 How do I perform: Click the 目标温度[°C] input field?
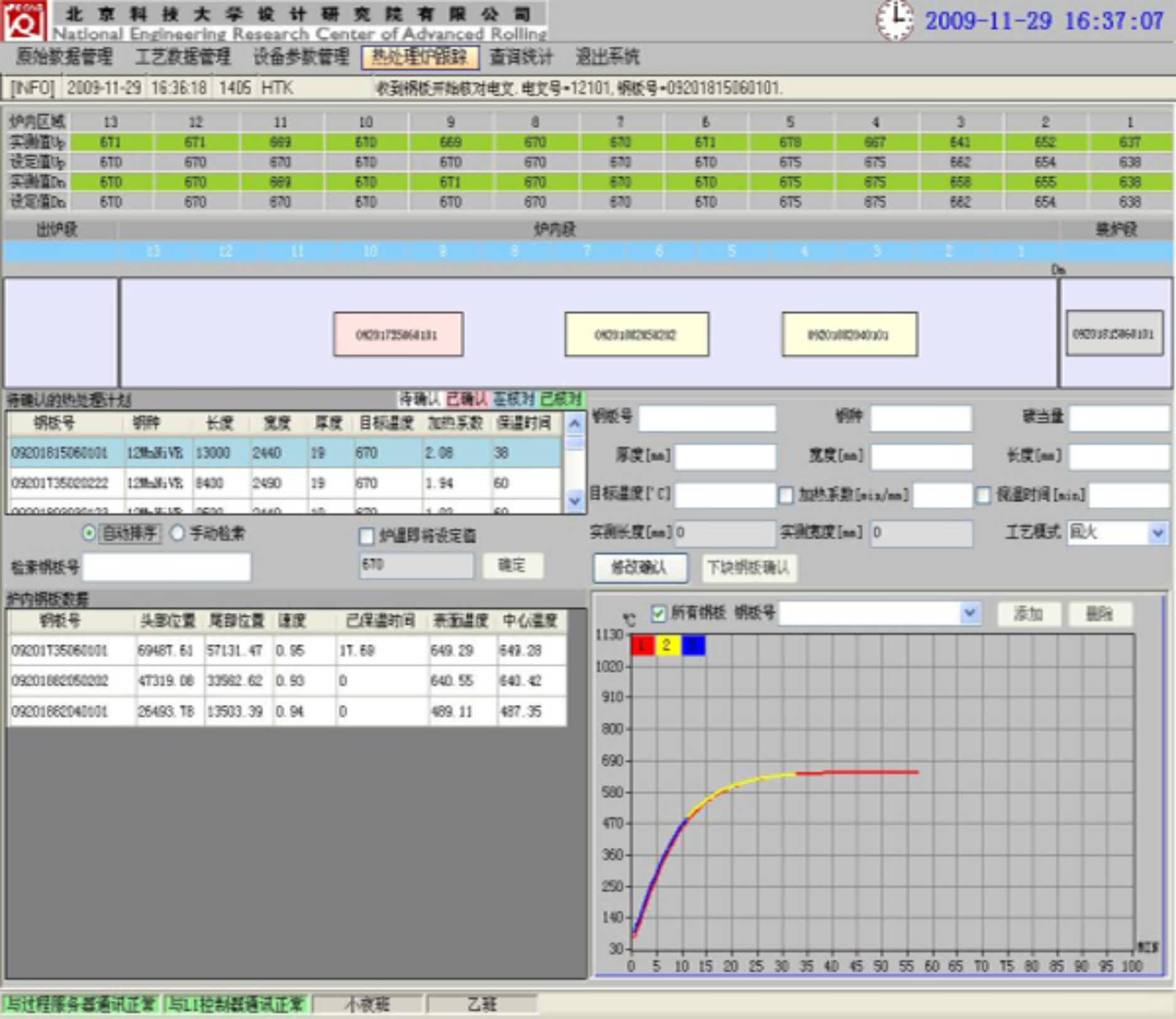725,495
